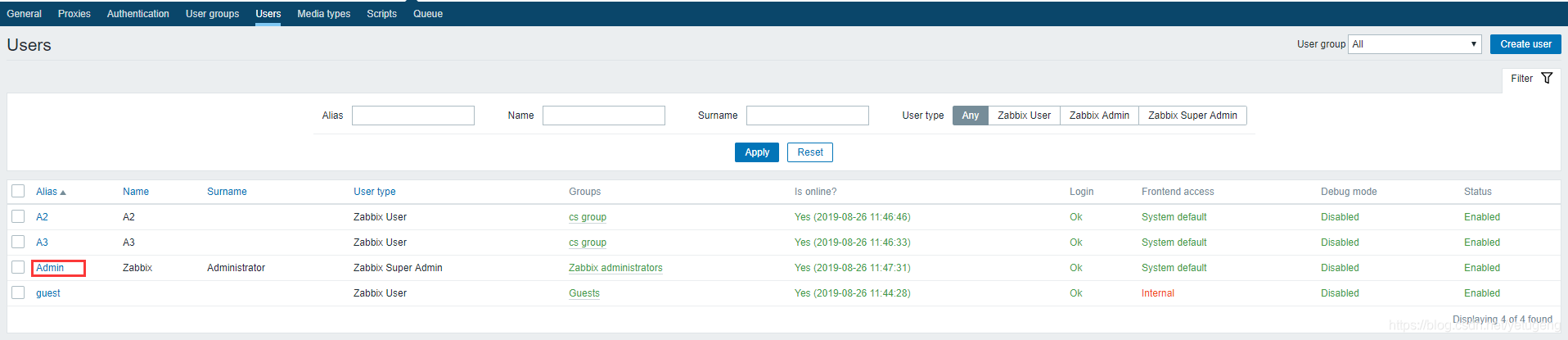Focus the Surname filter field

(808, 116)
